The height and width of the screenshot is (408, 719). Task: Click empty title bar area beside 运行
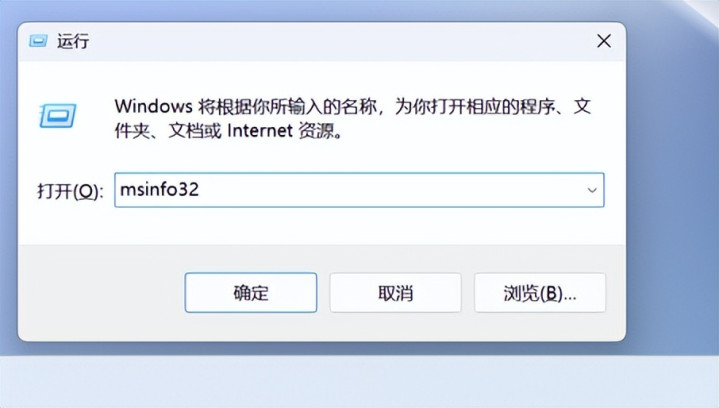point(339,41)
